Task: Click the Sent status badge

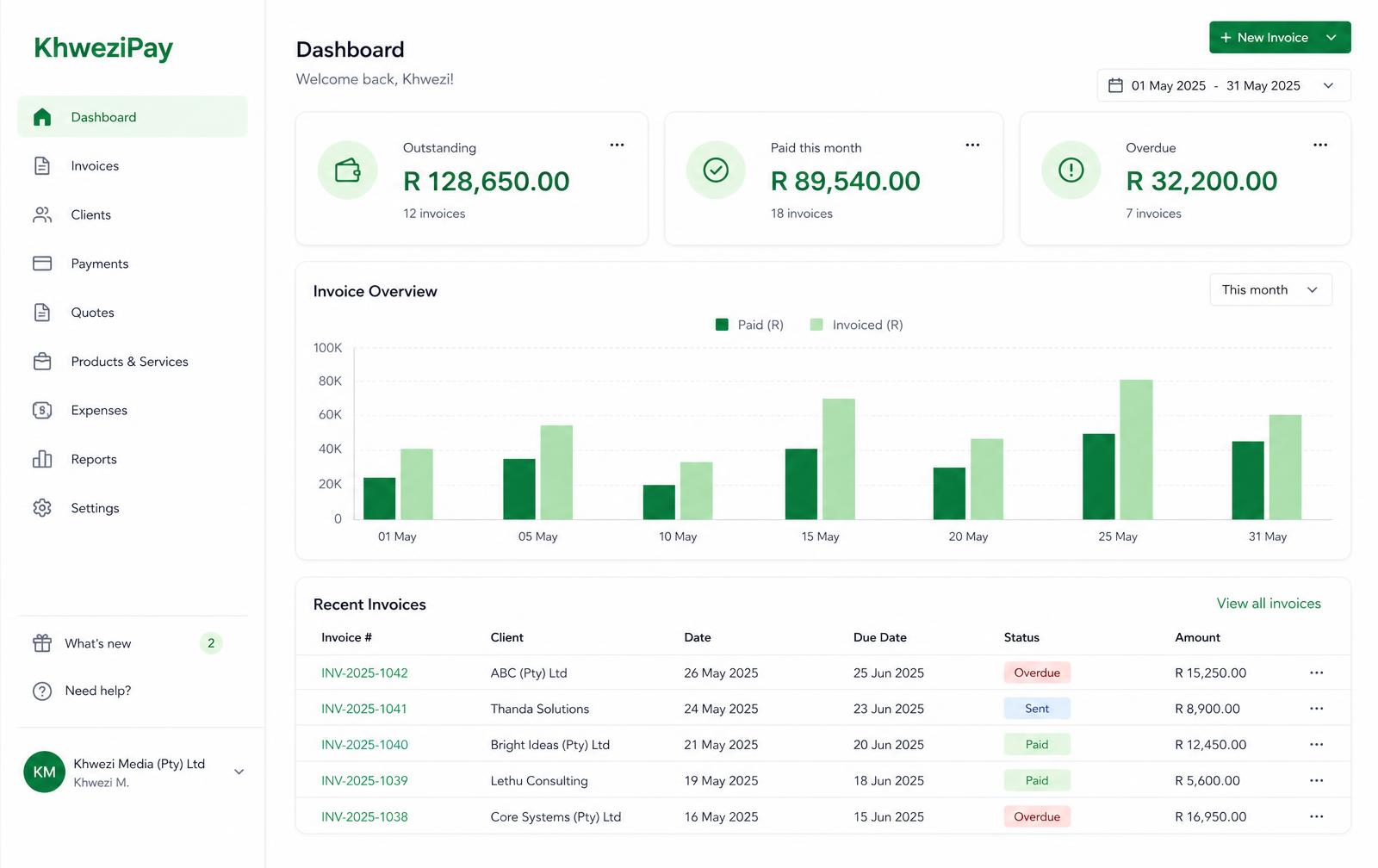Action: coord(1037,709)
